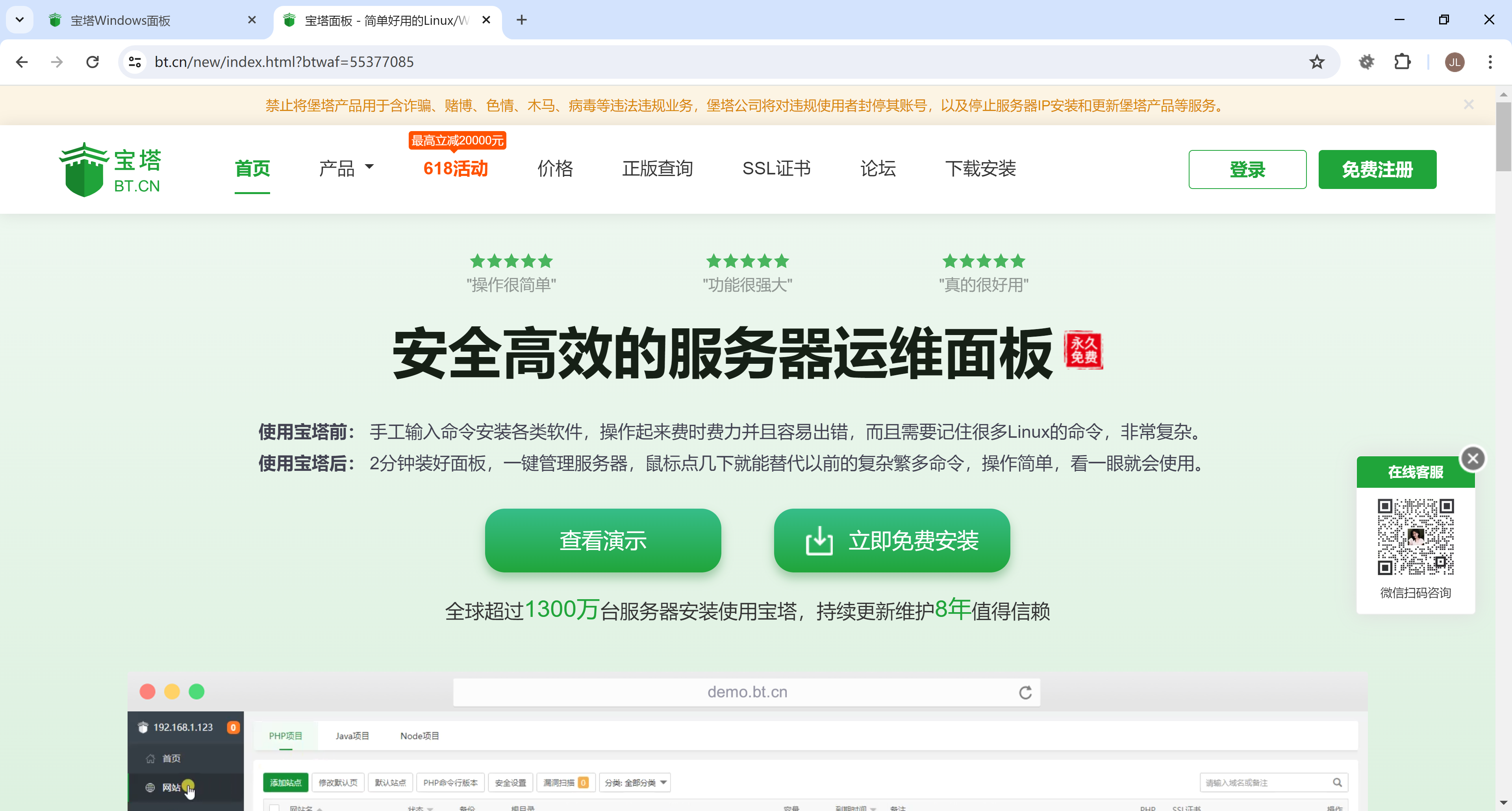1512x811 pixels.
Task: Expand the 分类: 全部分类 dropdown
Action: click(x=634, y=783)
